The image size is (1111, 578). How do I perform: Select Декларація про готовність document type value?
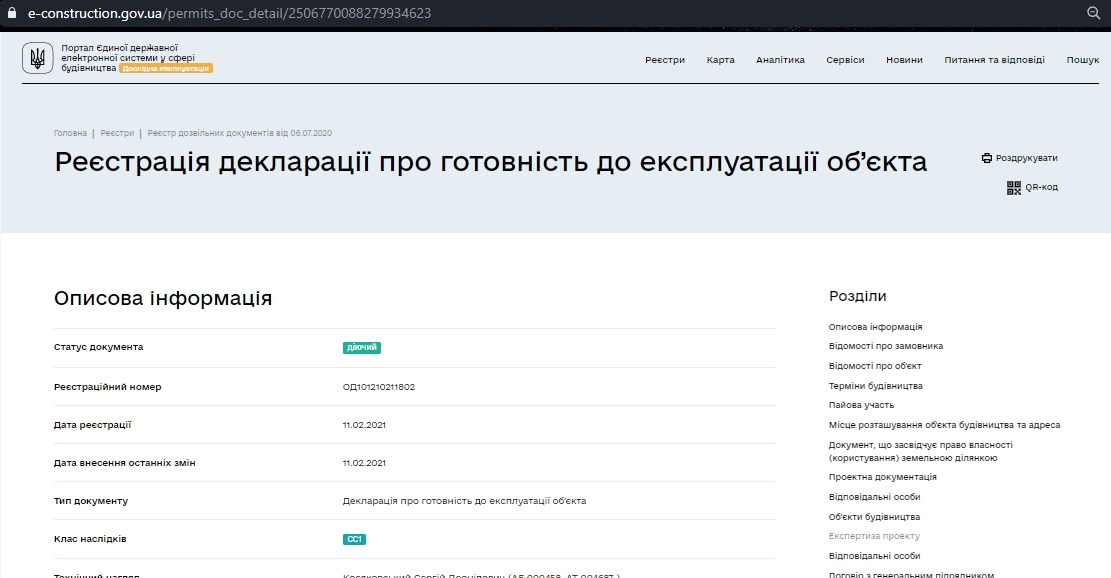pos(464,501)
